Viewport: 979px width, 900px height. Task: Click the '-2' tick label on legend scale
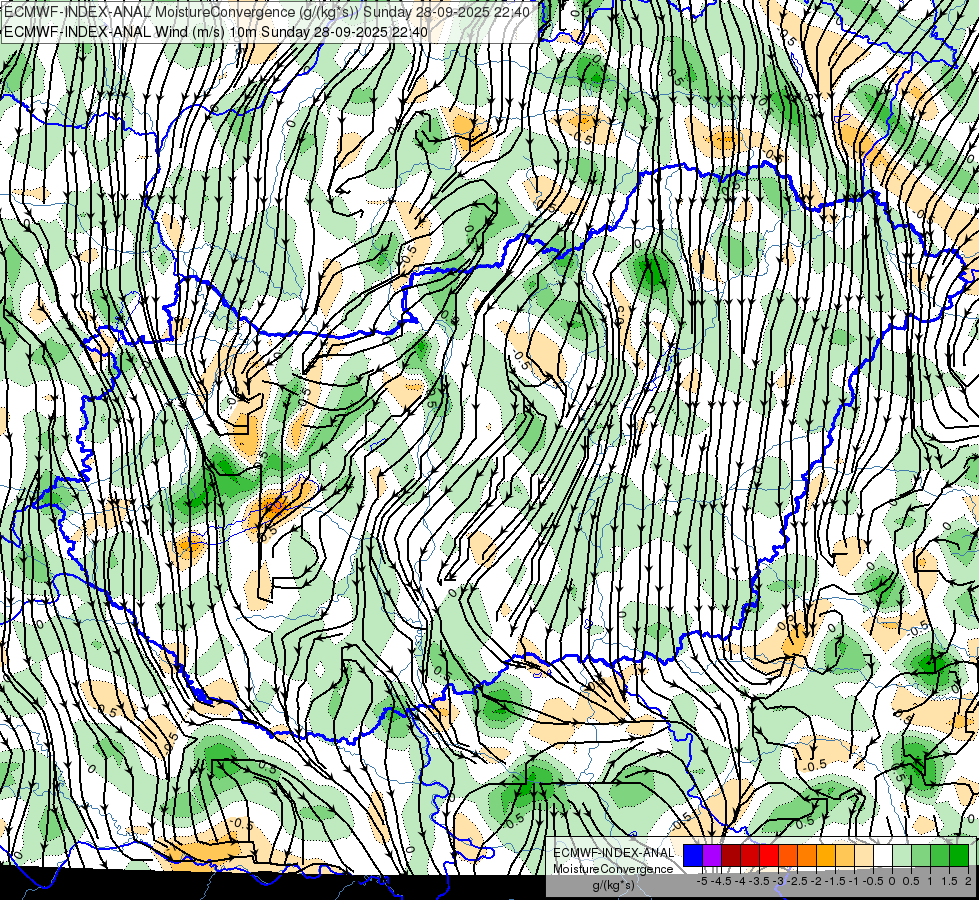(x=816, y=881)
